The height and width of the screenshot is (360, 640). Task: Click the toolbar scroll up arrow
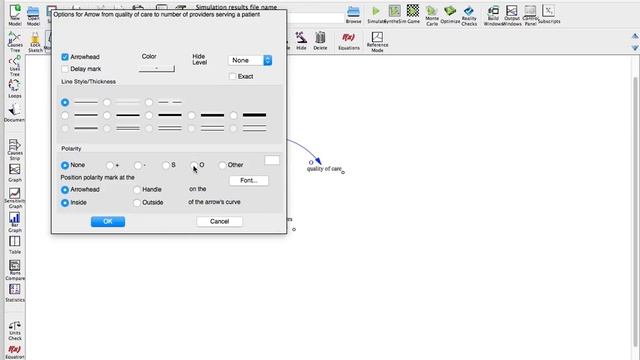635,36
